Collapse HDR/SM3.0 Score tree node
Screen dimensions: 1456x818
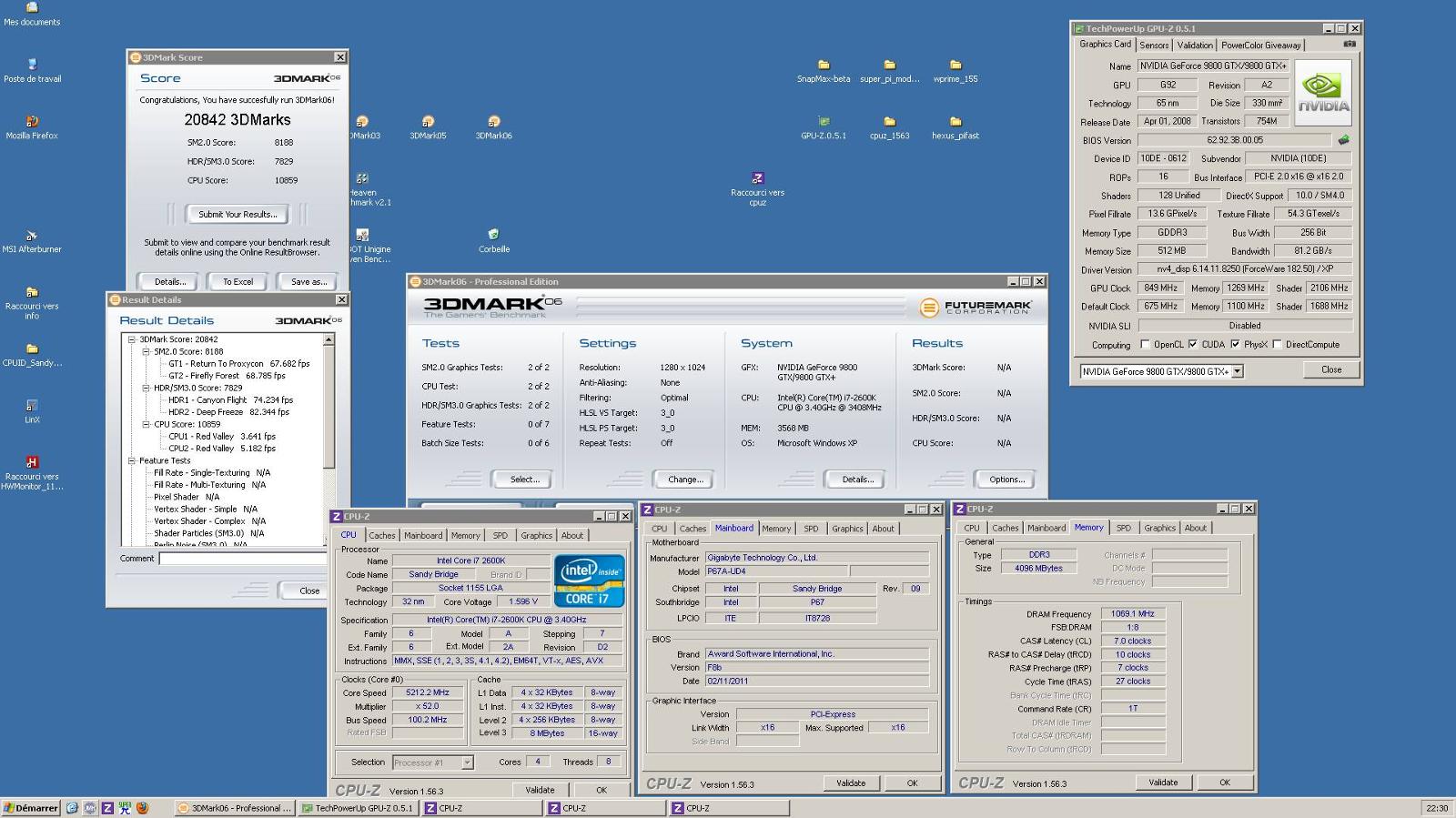146,388
